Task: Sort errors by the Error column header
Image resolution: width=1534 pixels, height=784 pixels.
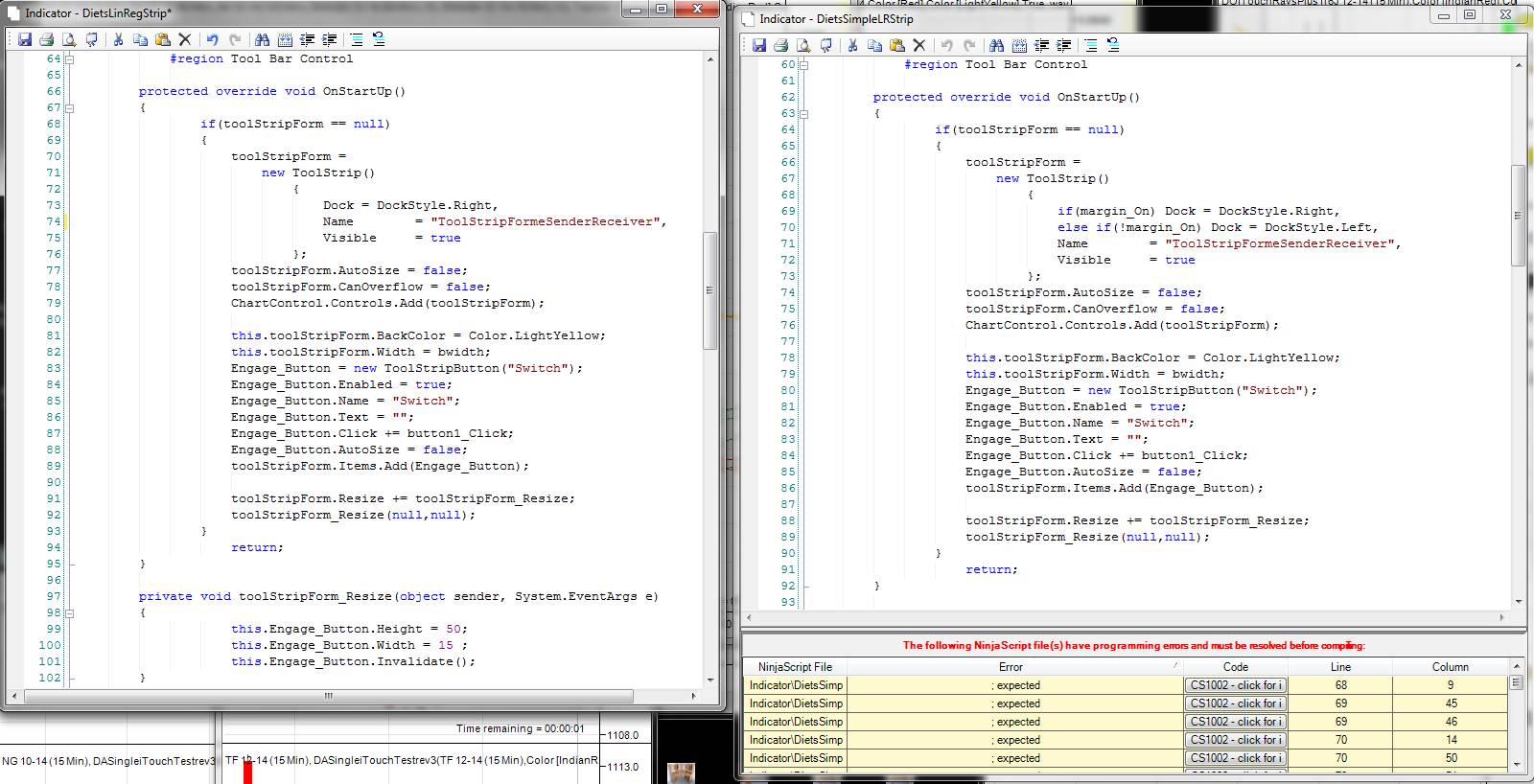Action: [1011, 666]
